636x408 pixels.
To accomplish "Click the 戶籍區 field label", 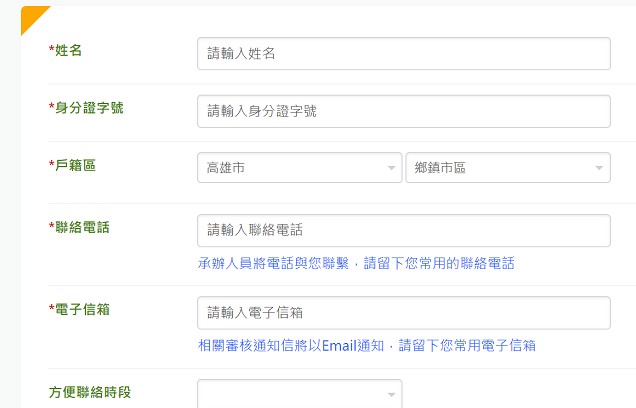I will (76, 165).
